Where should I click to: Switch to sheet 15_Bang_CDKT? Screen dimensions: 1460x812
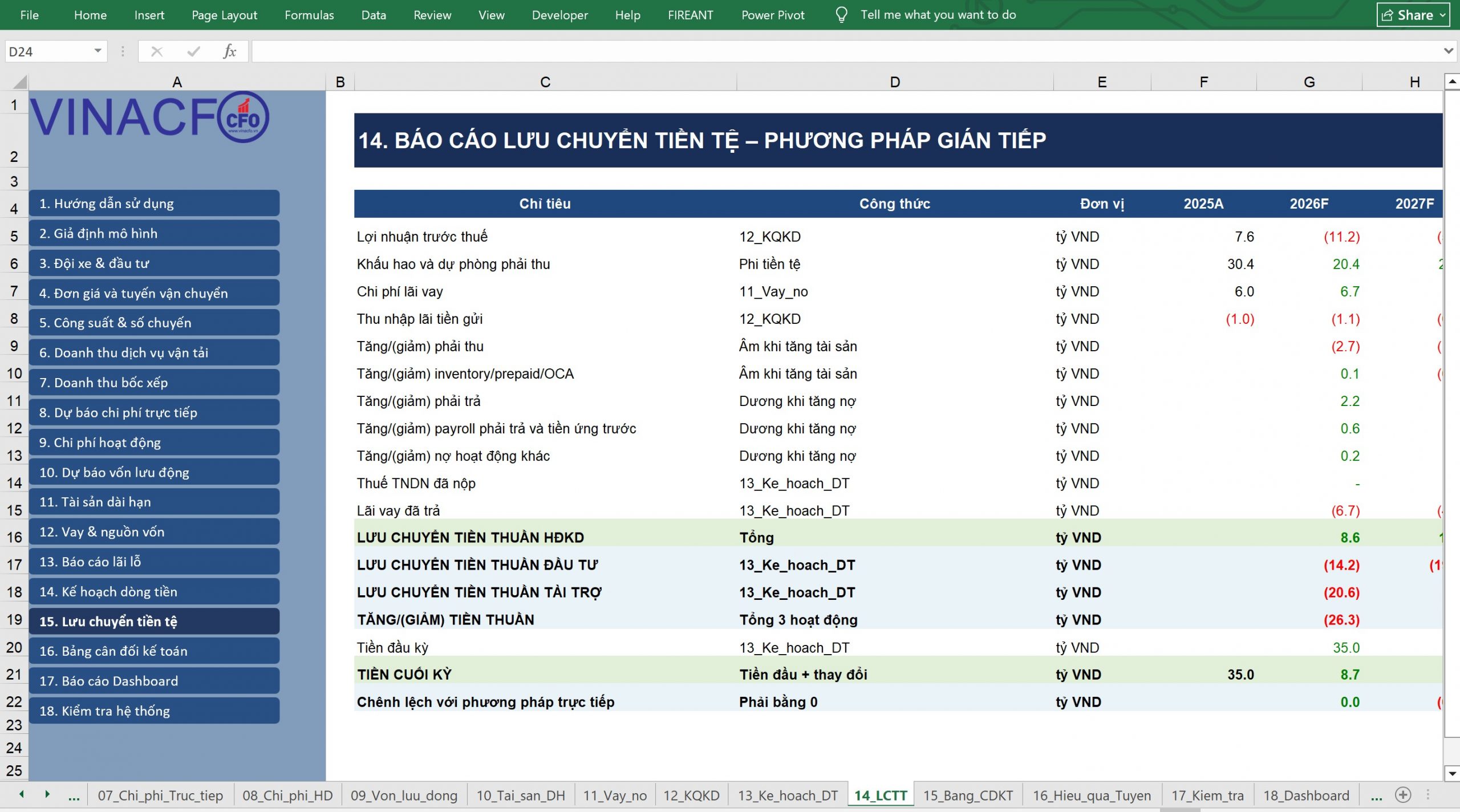point(968,795)
